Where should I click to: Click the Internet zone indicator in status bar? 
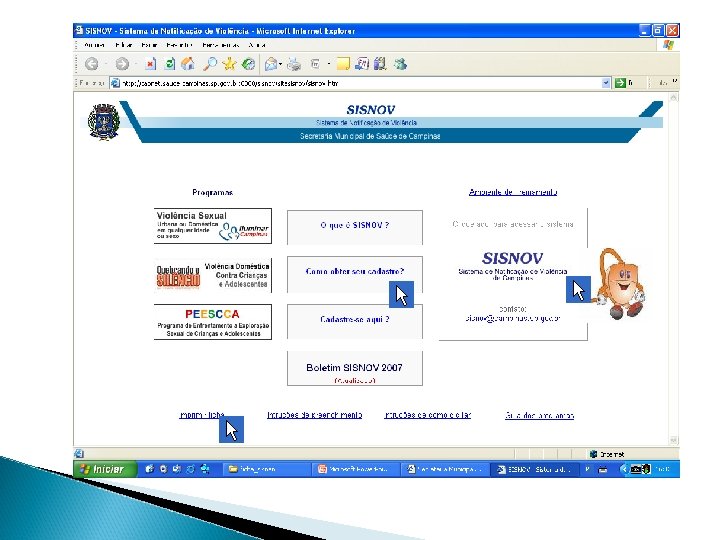(608, 454)
